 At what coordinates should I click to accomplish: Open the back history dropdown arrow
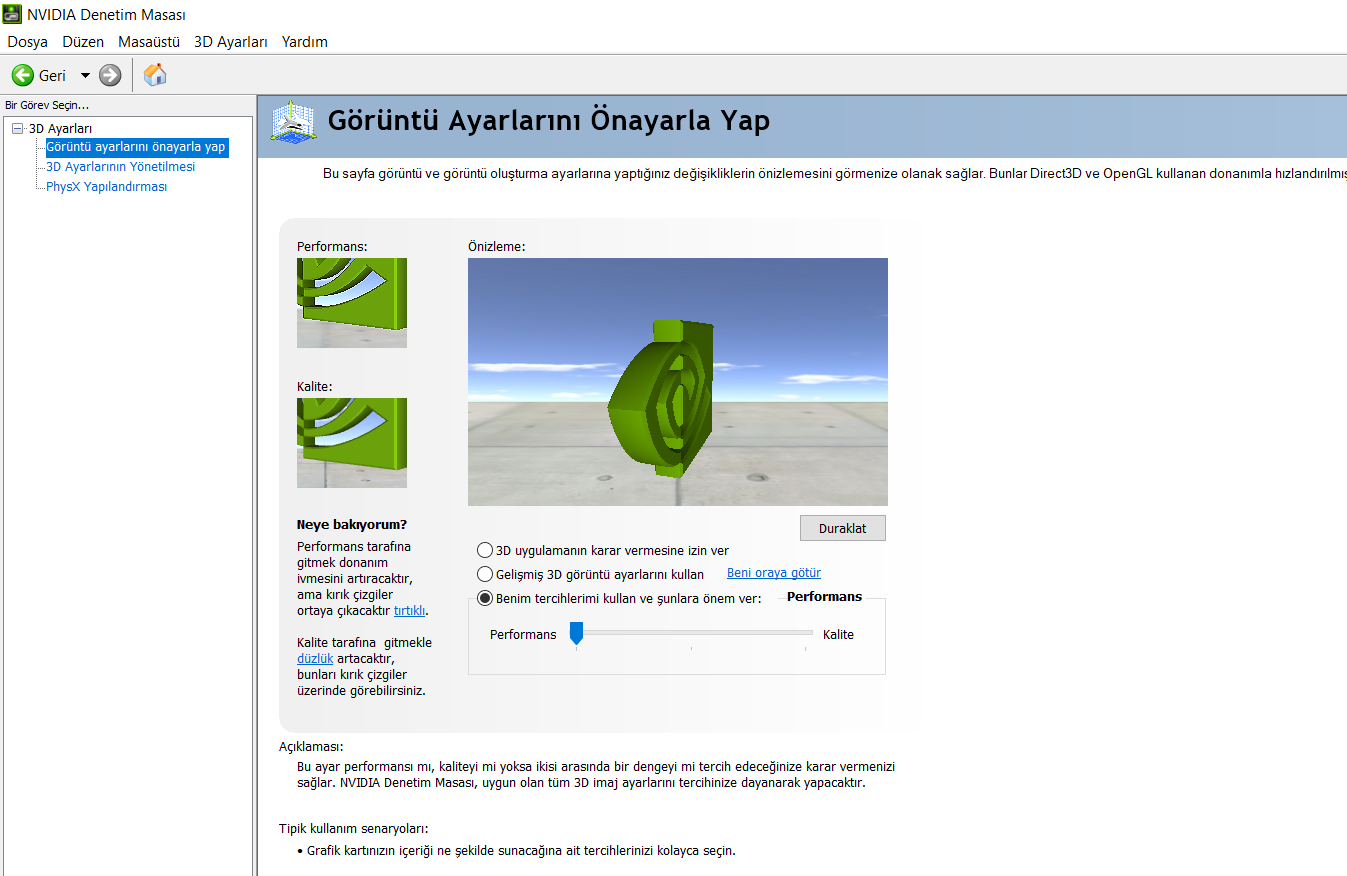pyautogui.click(x=85, y=75)
